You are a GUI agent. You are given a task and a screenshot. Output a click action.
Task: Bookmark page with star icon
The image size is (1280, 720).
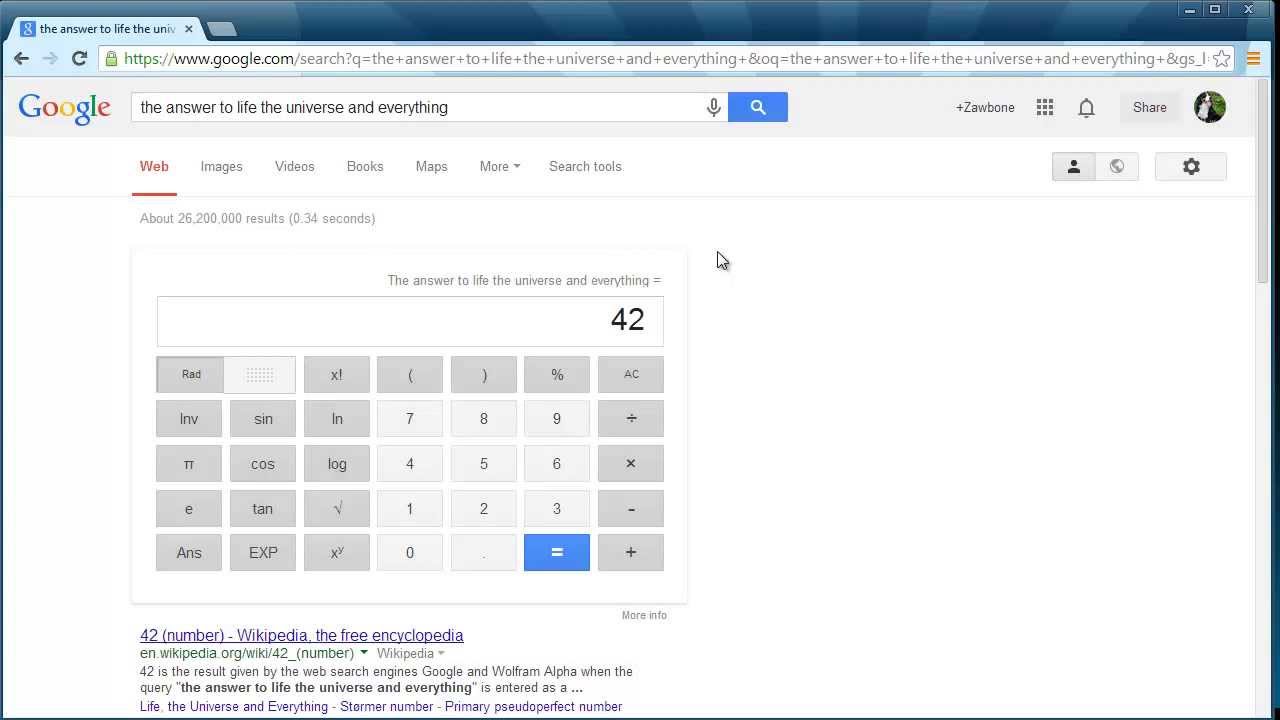pos(1221,59)
